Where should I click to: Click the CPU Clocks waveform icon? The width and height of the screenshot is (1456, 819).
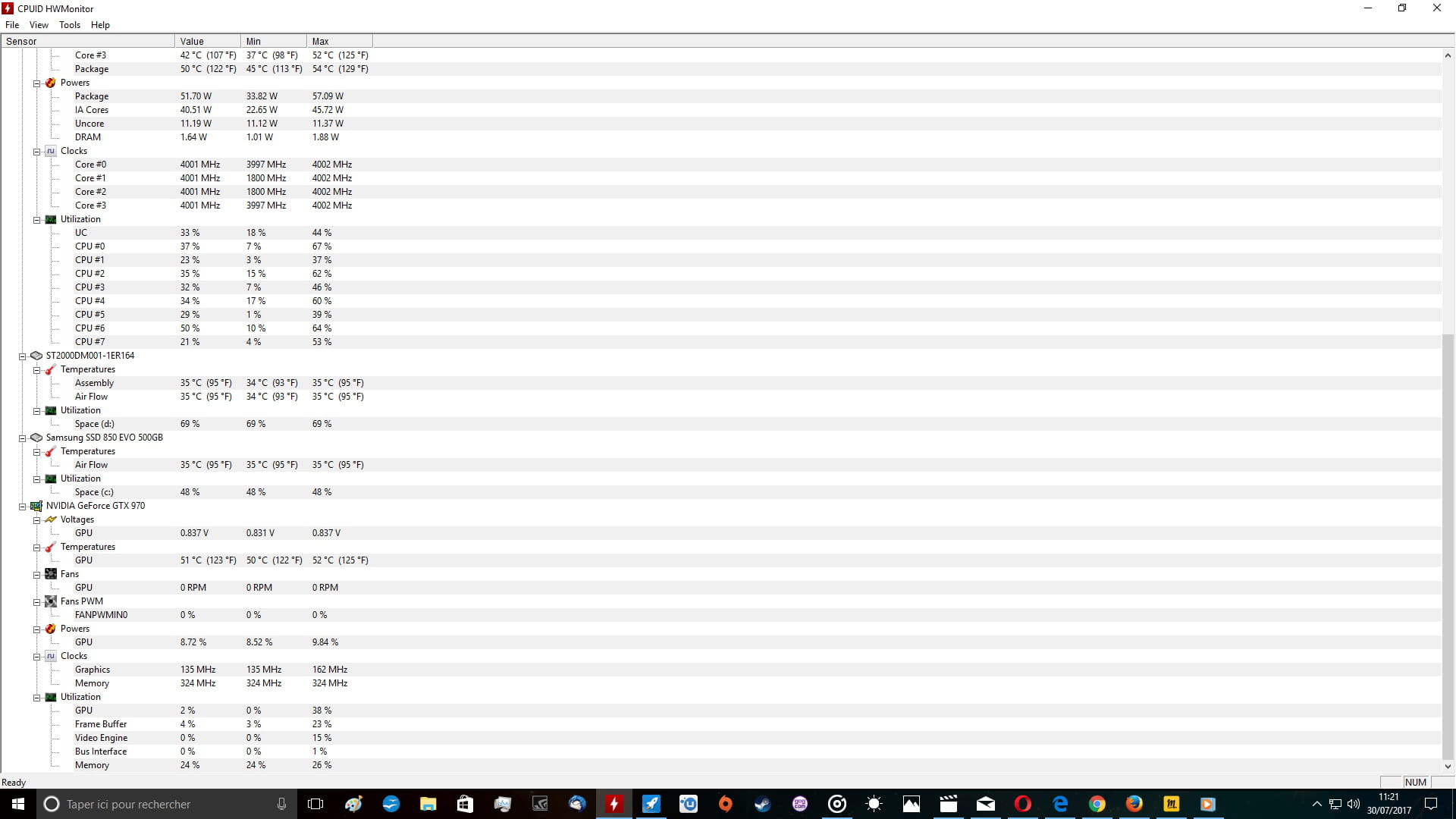(x=51, y=151)
